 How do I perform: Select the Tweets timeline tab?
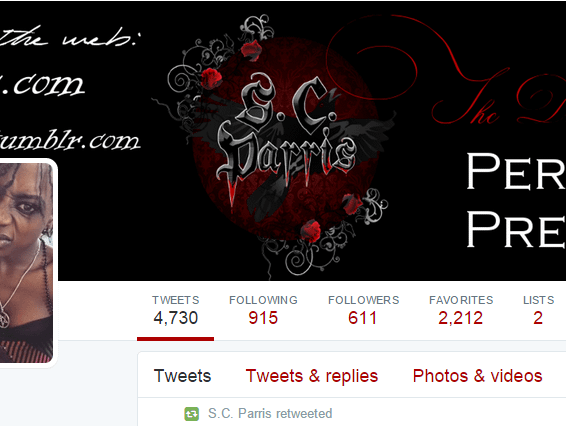[182, 376]
